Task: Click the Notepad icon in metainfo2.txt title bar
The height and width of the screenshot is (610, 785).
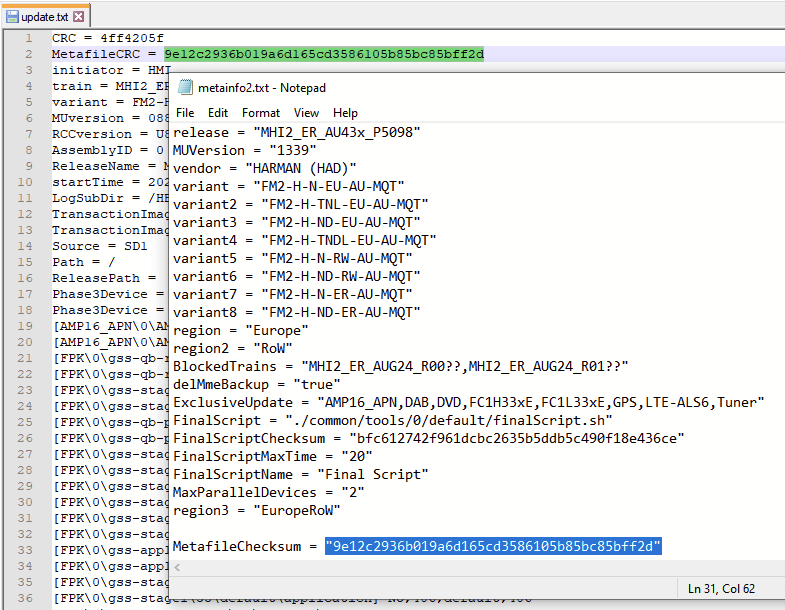Action: tap(185, 87)
